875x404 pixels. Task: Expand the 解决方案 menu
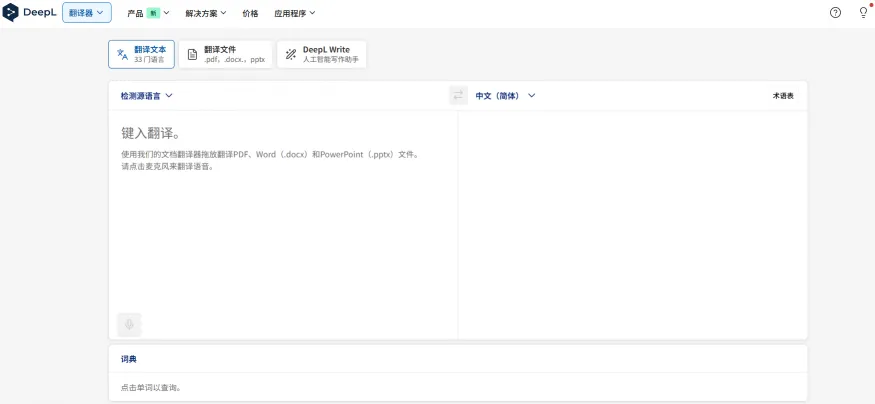pos(206,13)
